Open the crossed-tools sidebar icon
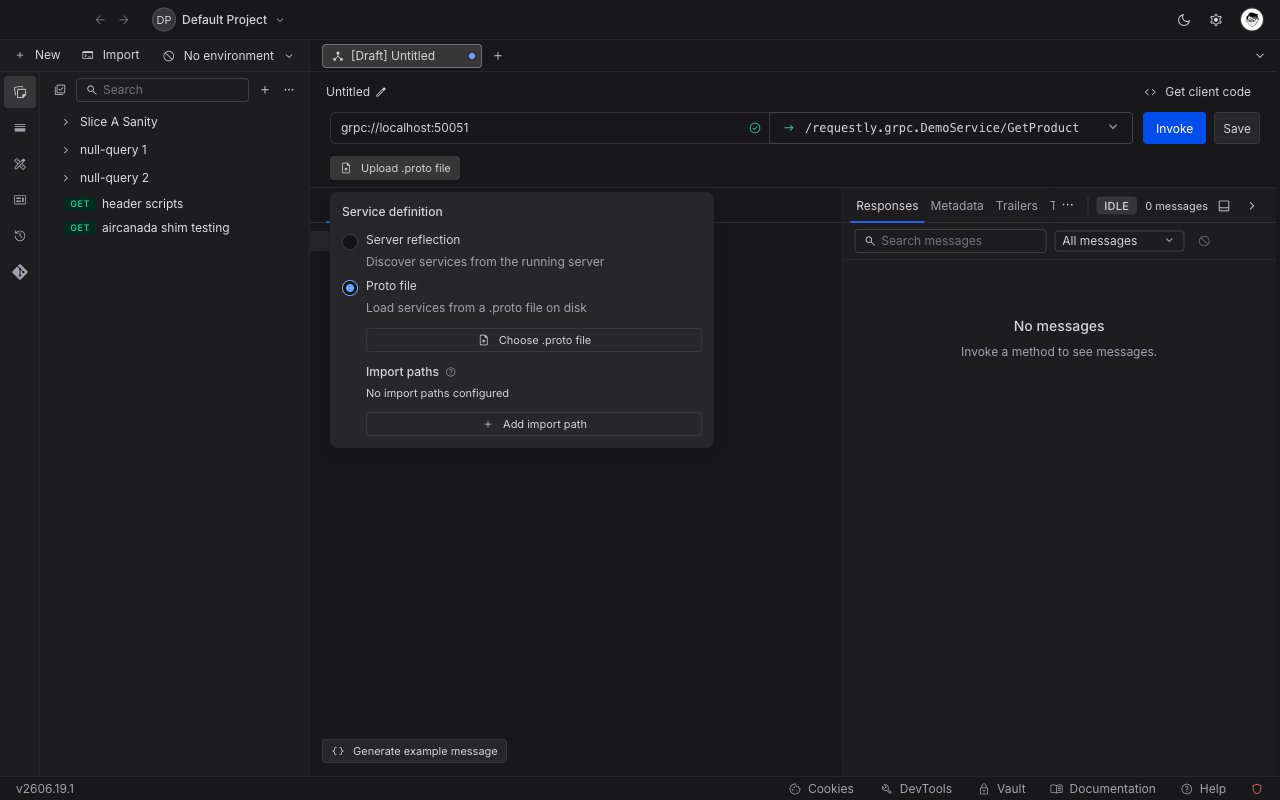This screenshot has height=800, width=1280. pyautogui.click(x=20, y=164)
